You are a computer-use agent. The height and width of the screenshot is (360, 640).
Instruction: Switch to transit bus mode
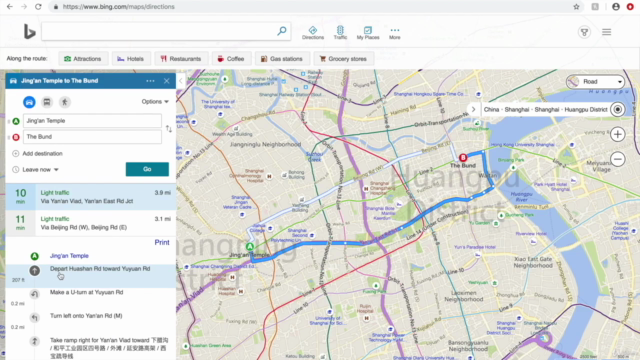pyautogui.click(x=47, y=102)
